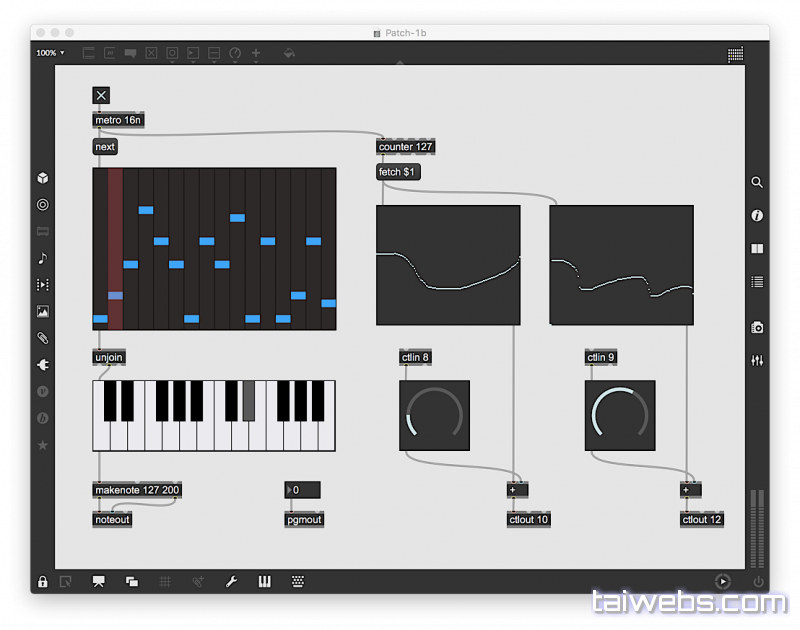
Task: Open the audio files music note icon
Action: click(42, 258)
